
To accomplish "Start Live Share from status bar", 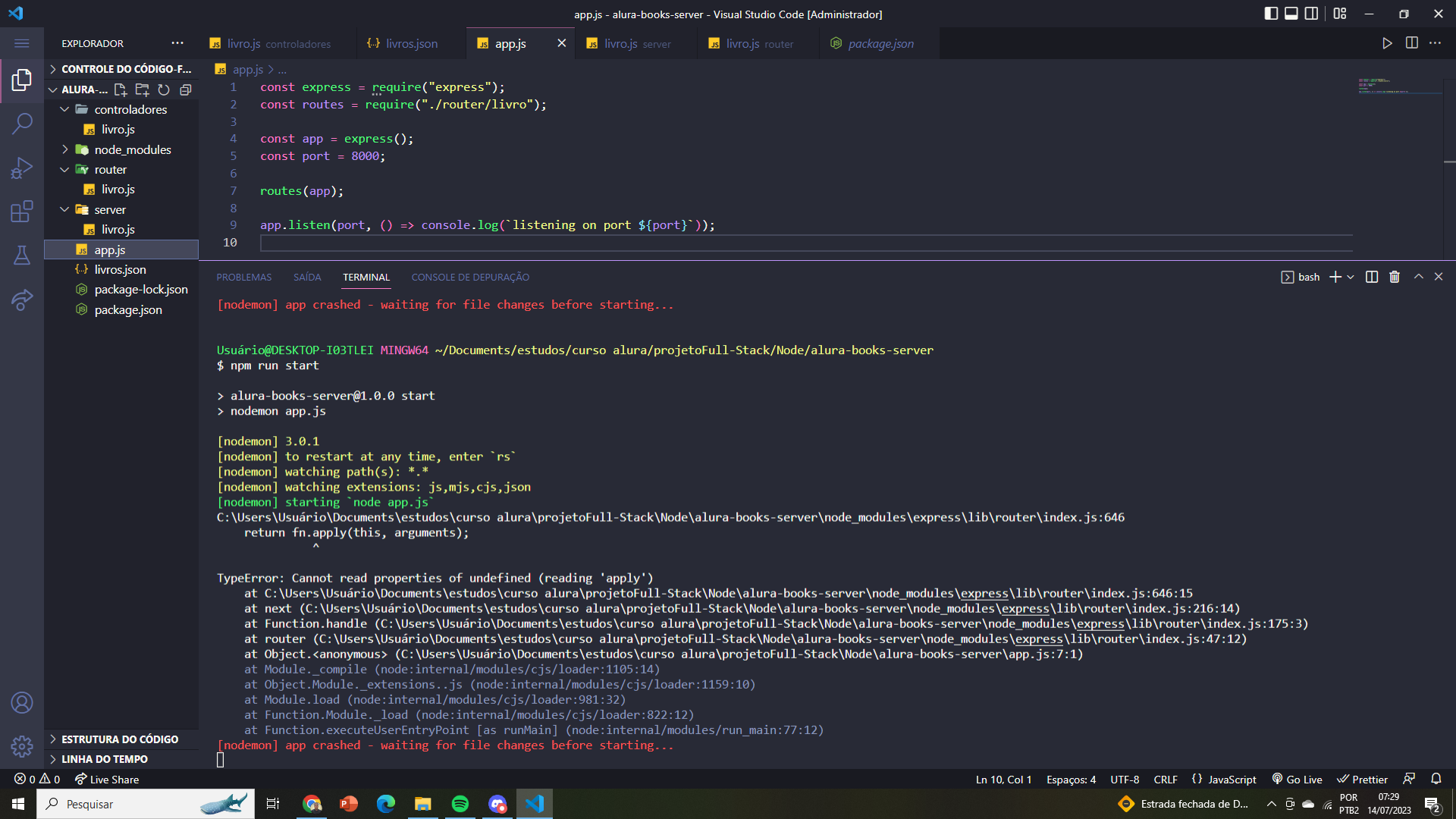I will click(107, 779).
